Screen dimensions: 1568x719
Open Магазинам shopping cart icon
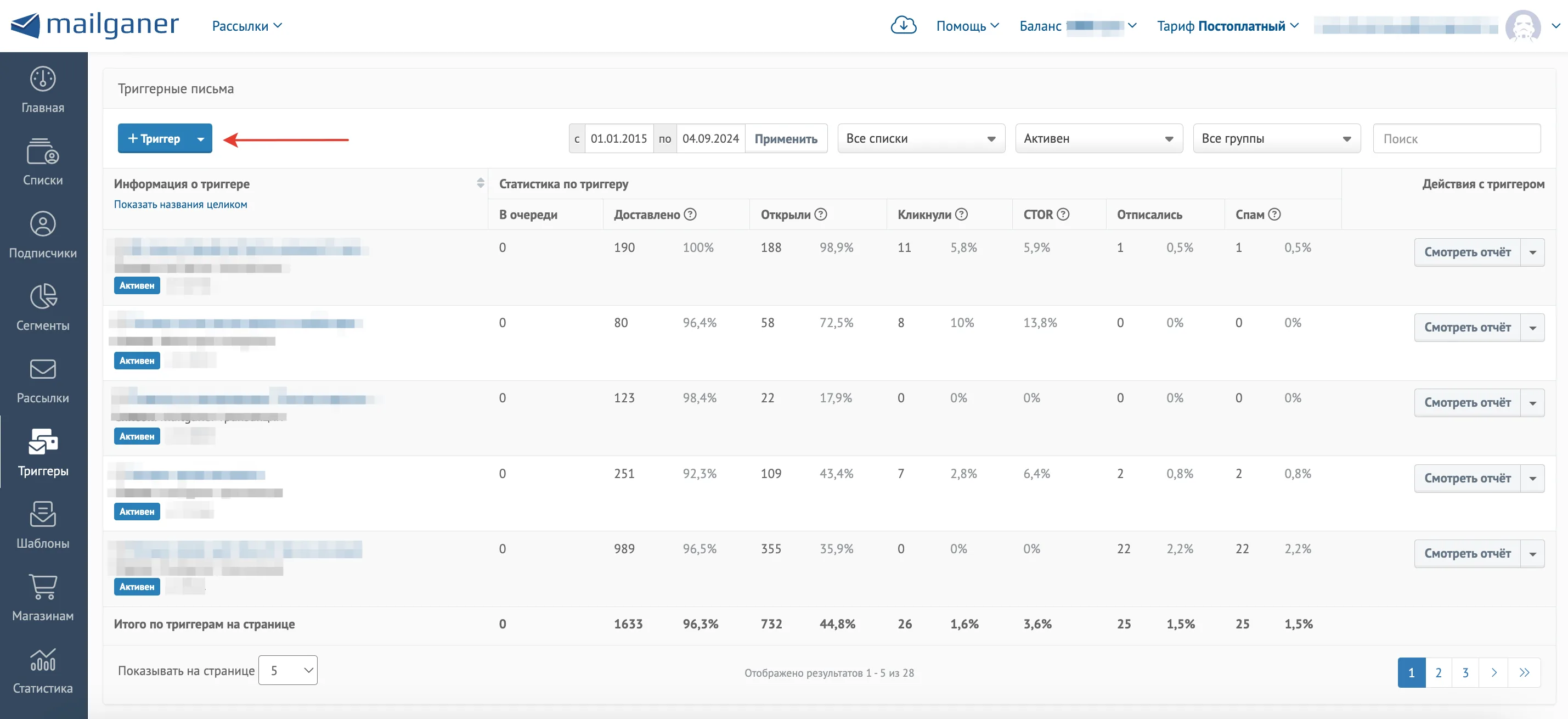coord(43,586)
